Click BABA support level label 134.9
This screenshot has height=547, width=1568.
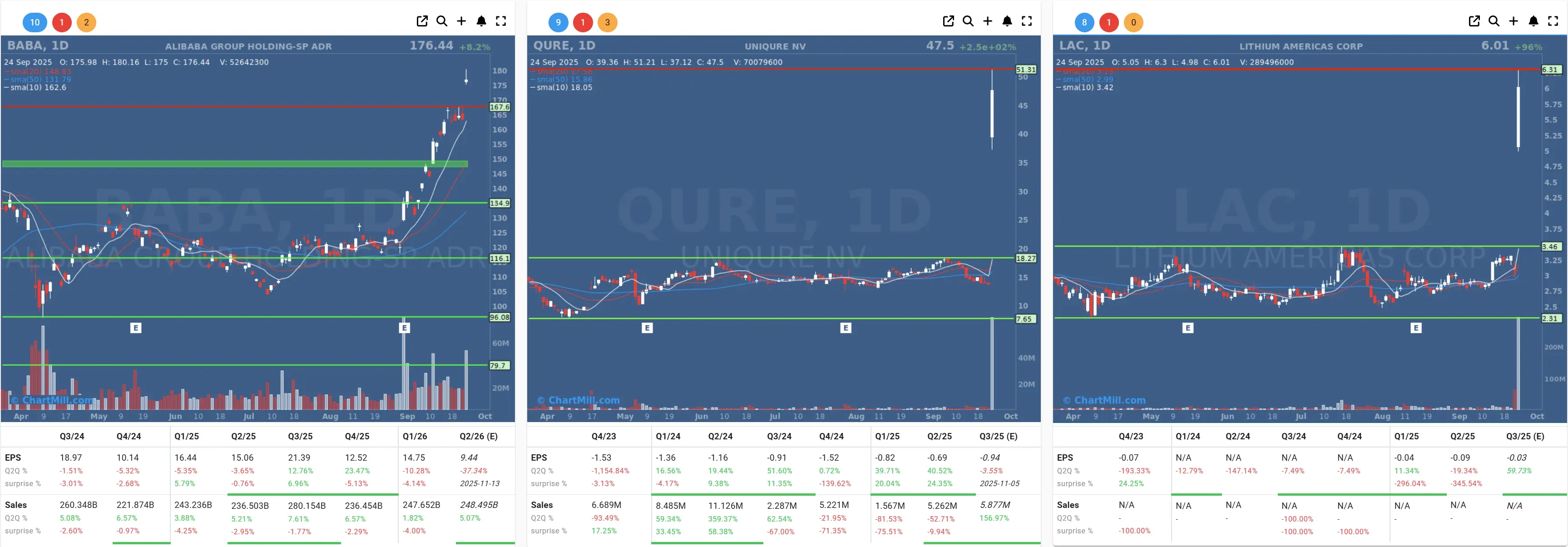click(500, 203)
